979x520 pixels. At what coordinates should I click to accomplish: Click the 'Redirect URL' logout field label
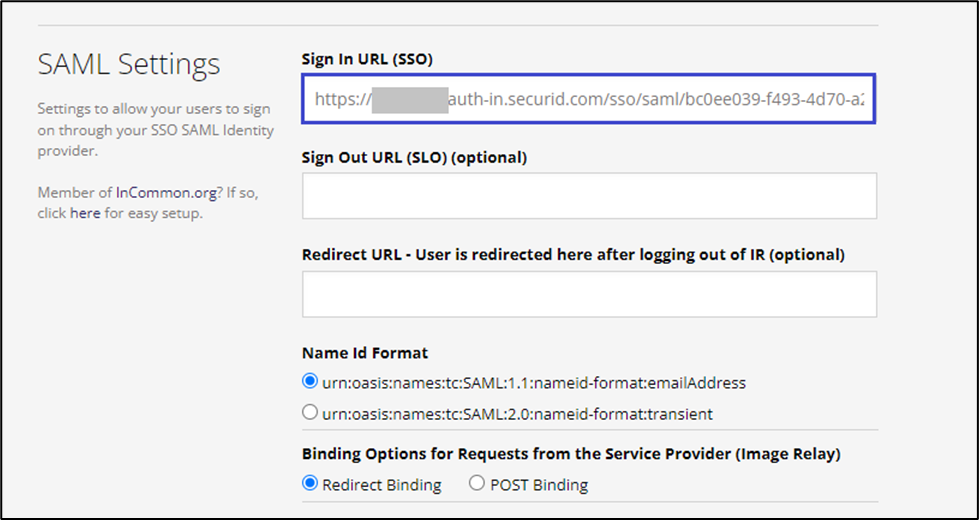click(573, 255)
